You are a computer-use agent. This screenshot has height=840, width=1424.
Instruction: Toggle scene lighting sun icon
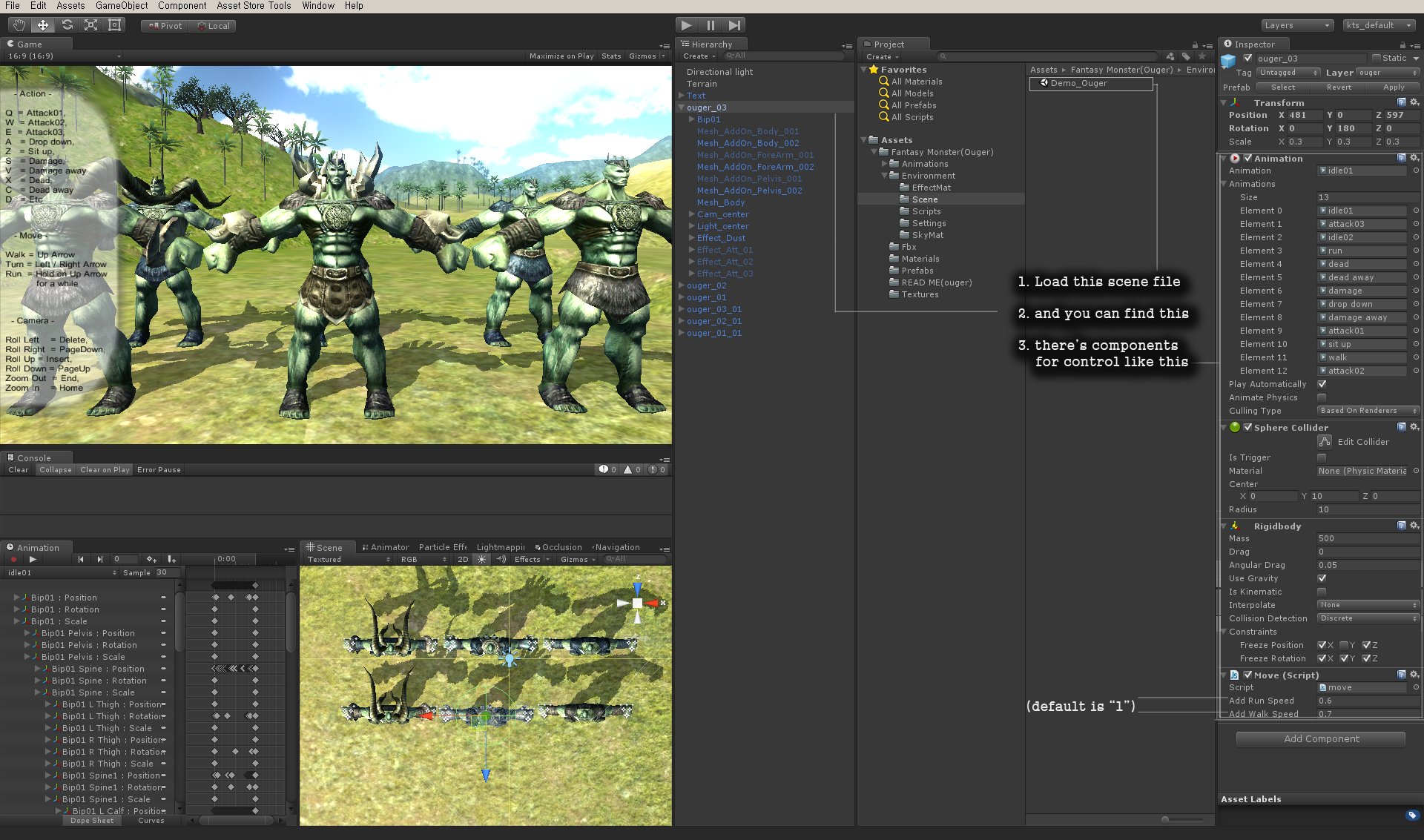click(x=481, y=560)
